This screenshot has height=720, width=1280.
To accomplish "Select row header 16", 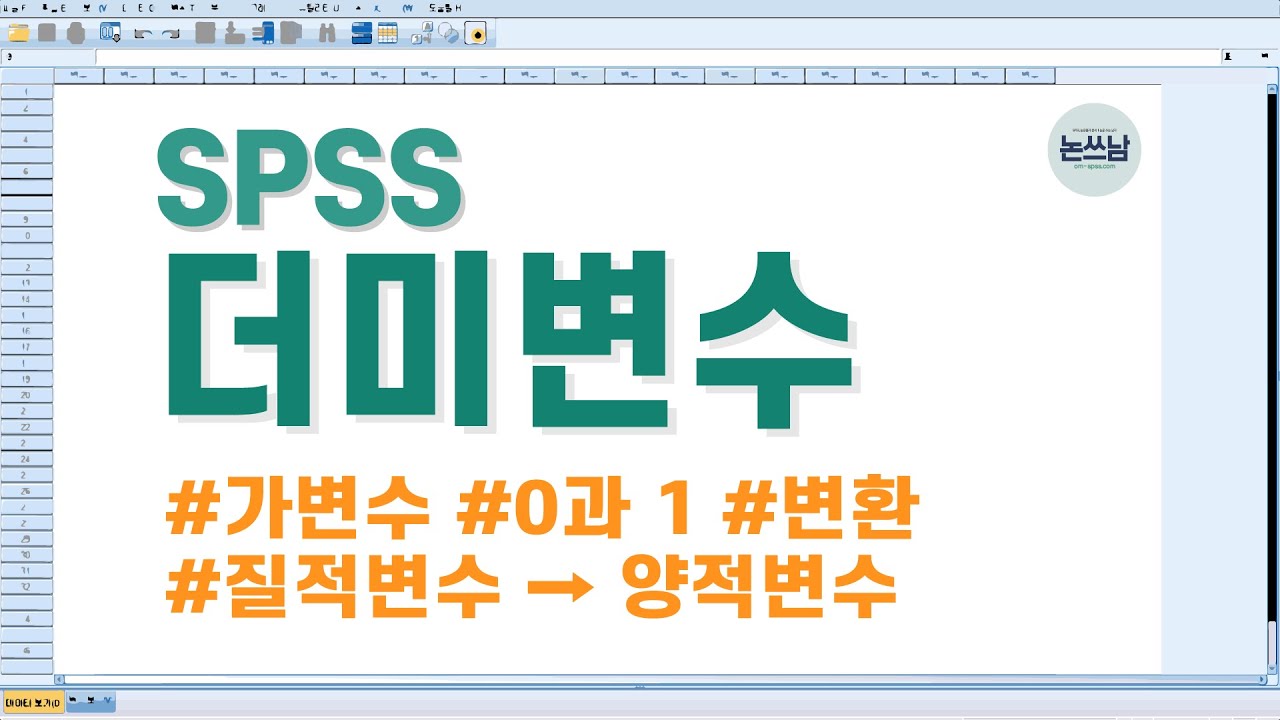I will point(26,330).
